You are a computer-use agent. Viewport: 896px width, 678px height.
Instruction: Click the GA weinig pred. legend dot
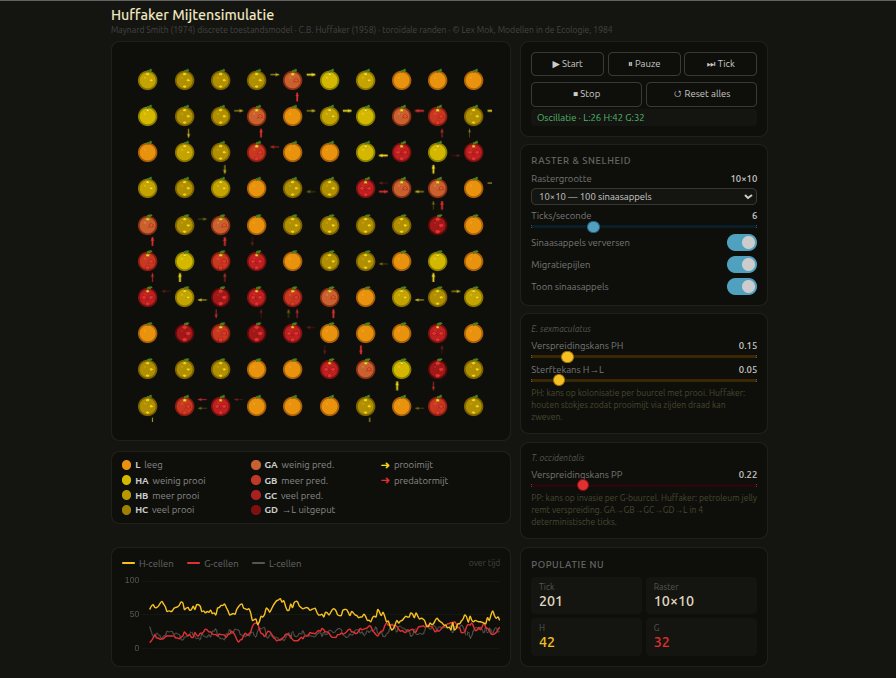256,465
